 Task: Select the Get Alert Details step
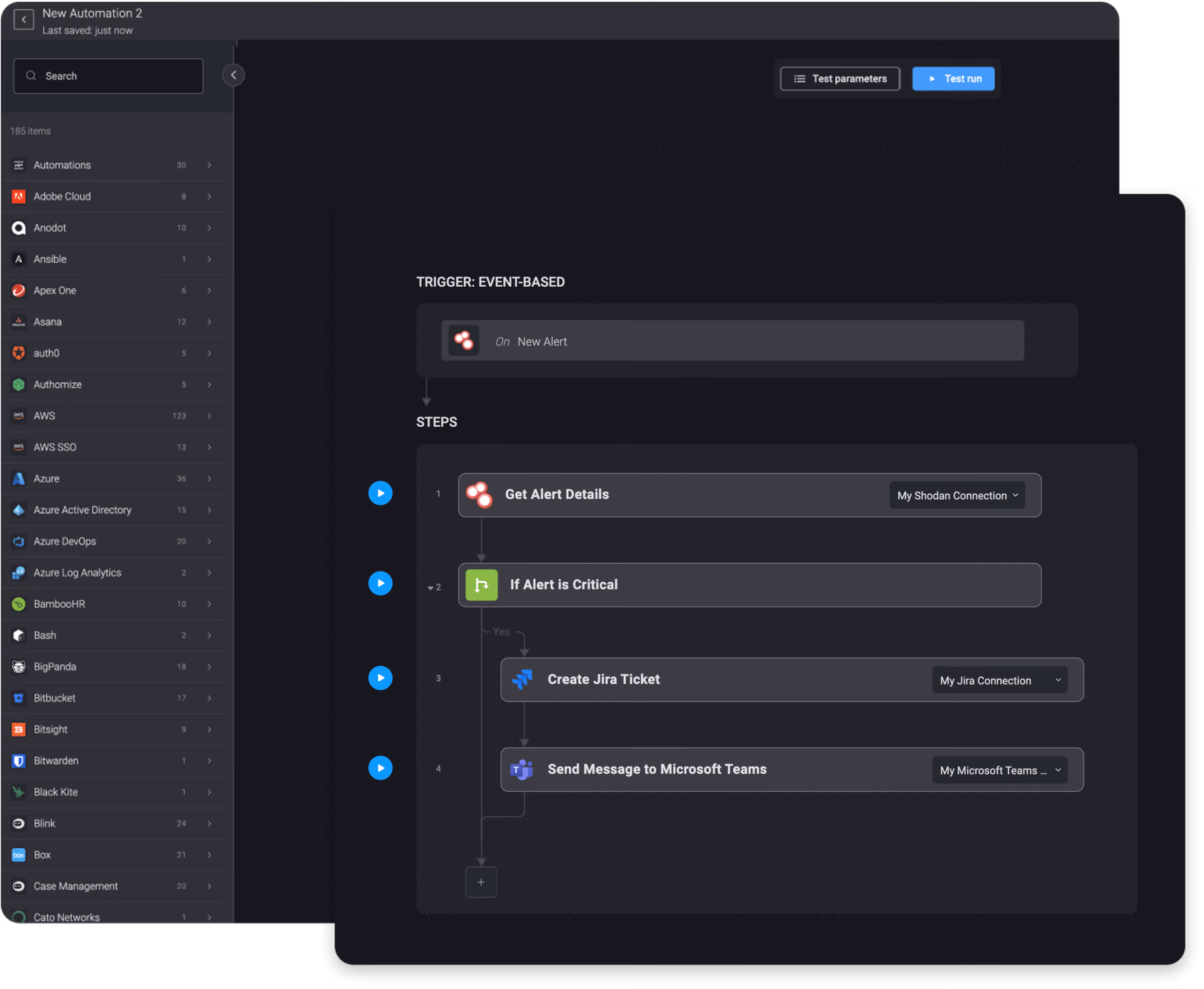tap(750, 496)
